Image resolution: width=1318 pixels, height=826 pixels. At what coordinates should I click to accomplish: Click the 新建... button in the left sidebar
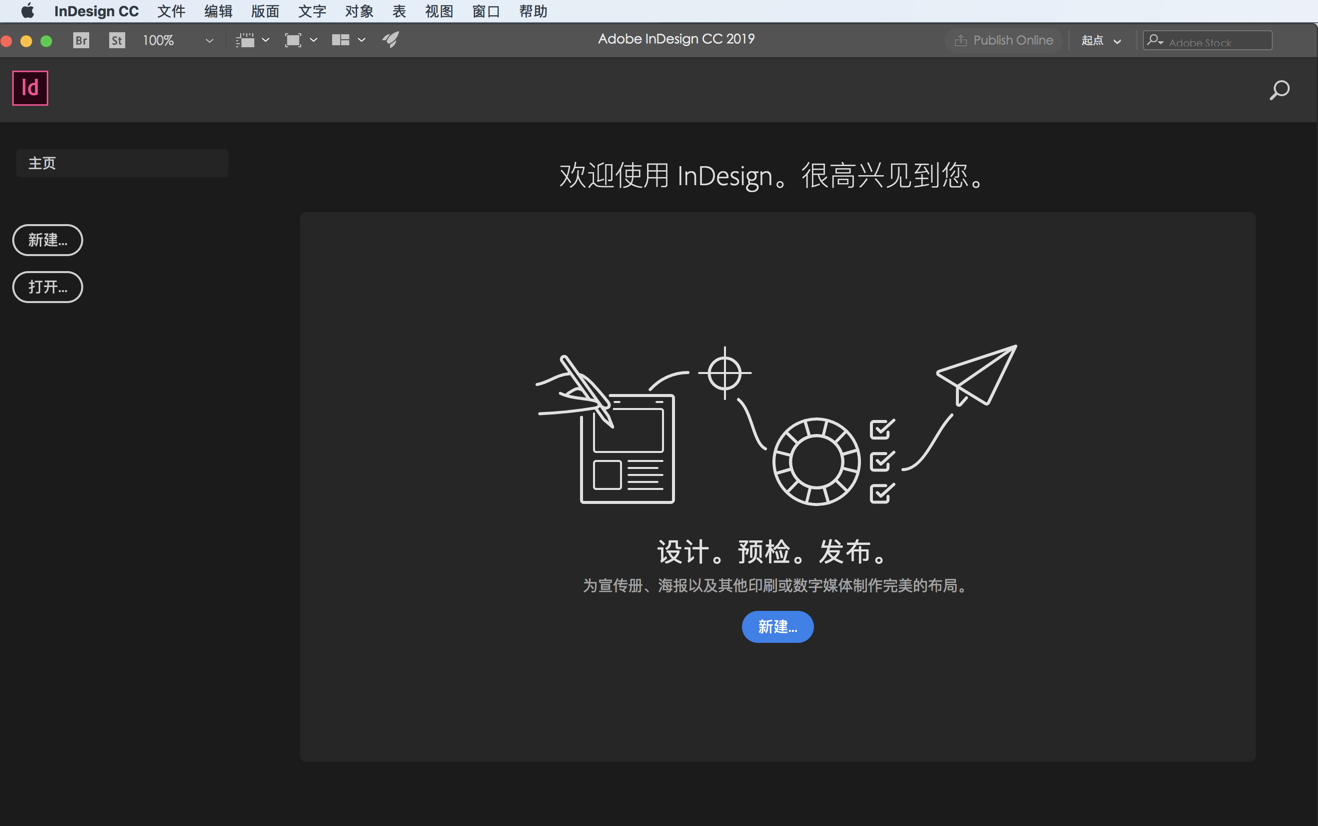click(x=48, y=240)
